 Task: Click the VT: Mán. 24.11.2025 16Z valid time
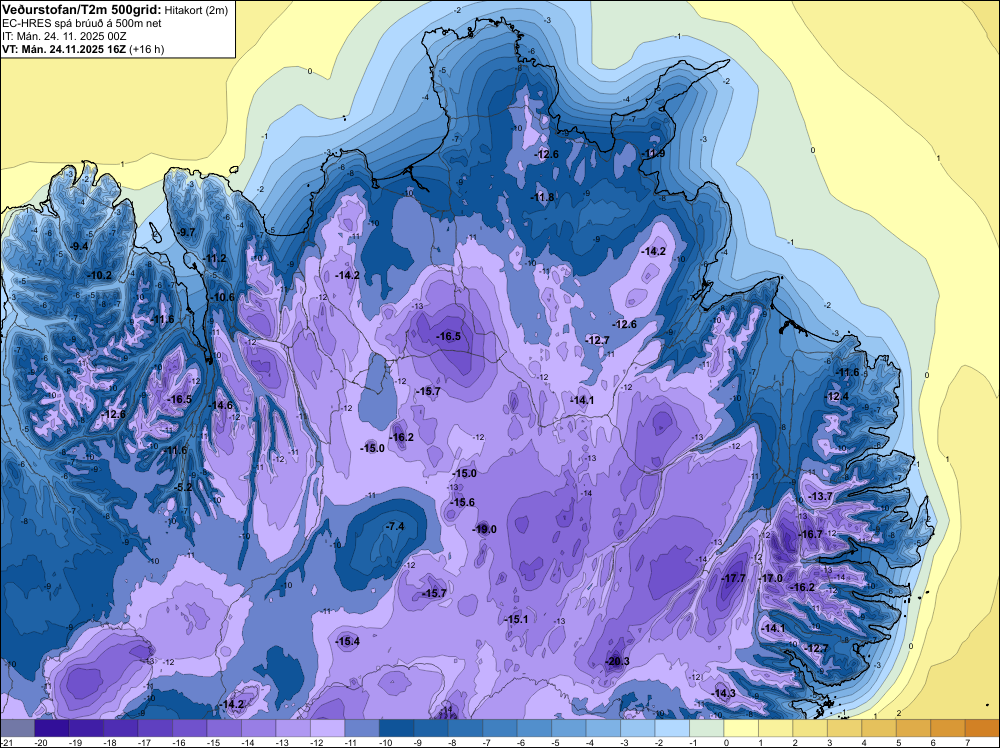[x=64, y=49]
